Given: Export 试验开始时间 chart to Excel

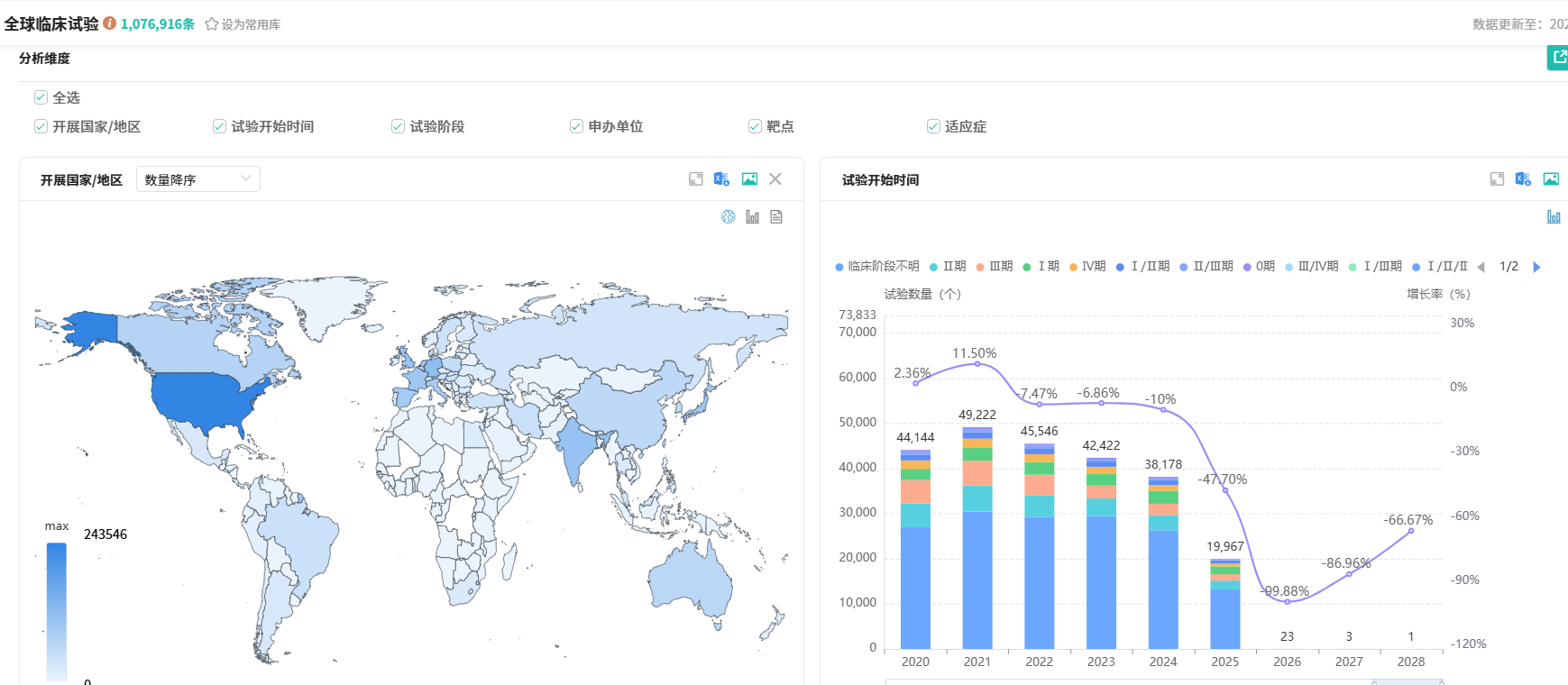Looking at the screenshot, I should (x=1523, y=179).
